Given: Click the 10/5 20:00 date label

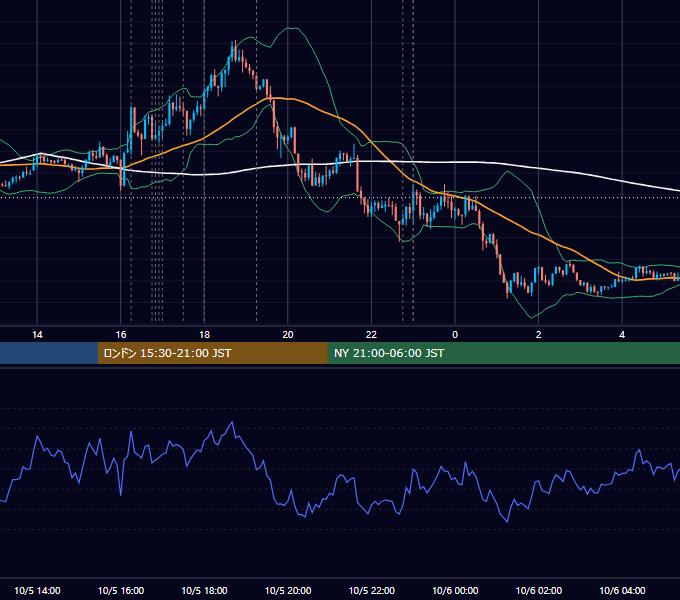Looking at the screenshot, I should coord(288,590).
